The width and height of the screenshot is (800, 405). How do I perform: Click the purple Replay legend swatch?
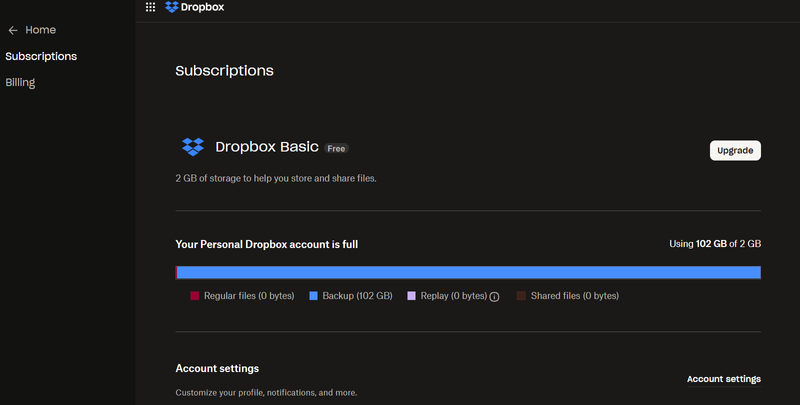coord(411,296)
